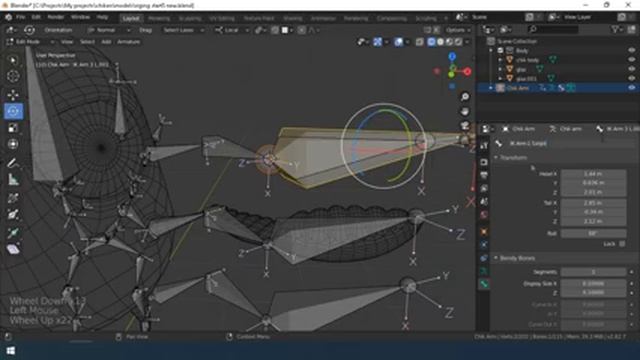
Task: Open the Add menu in viewport header
Action: click(106, 42)
